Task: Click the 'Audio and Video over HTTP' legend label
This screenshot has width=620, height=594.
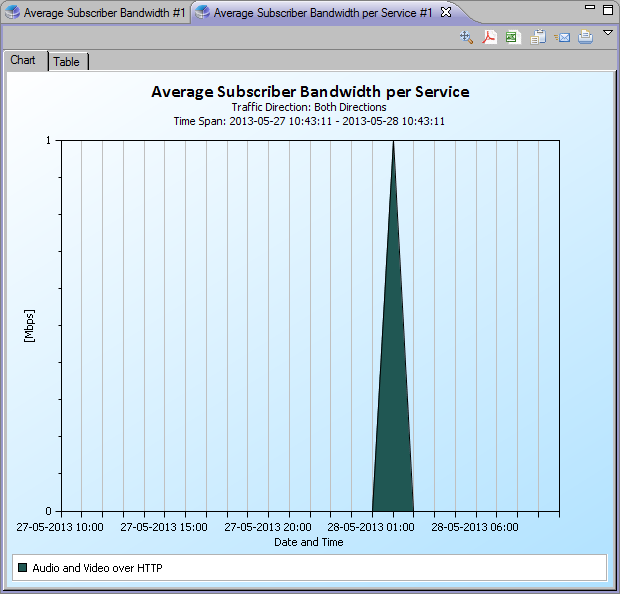Action: pos(97,568)
